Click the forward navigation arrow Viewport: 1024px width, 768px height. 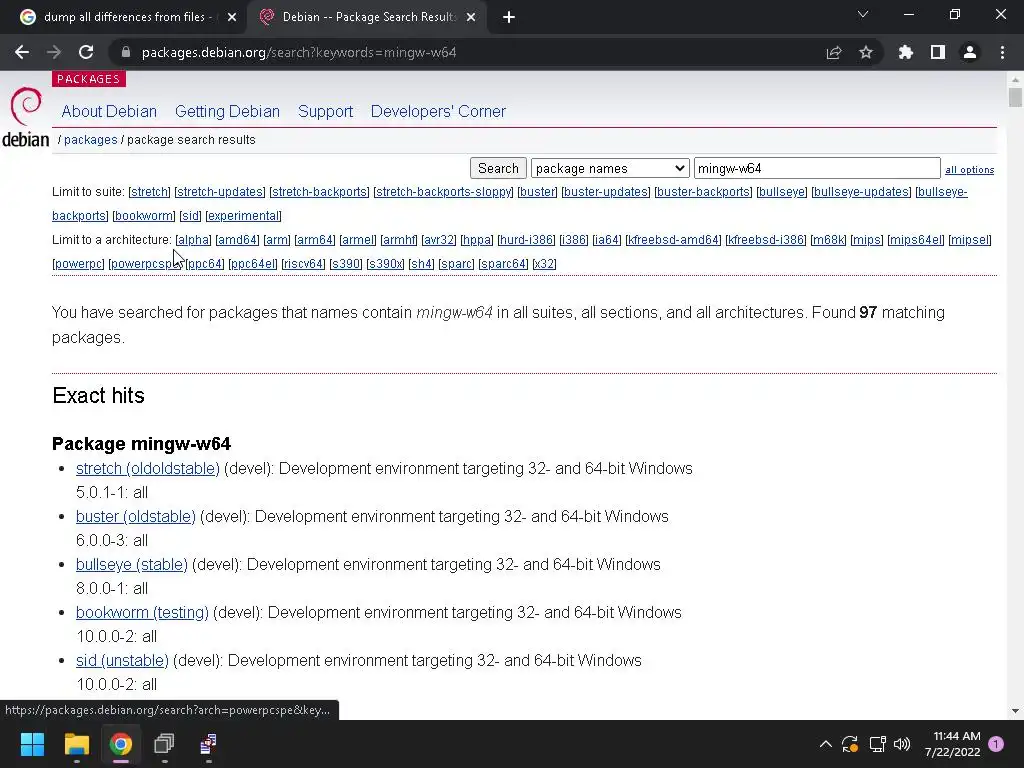(54, 52)
